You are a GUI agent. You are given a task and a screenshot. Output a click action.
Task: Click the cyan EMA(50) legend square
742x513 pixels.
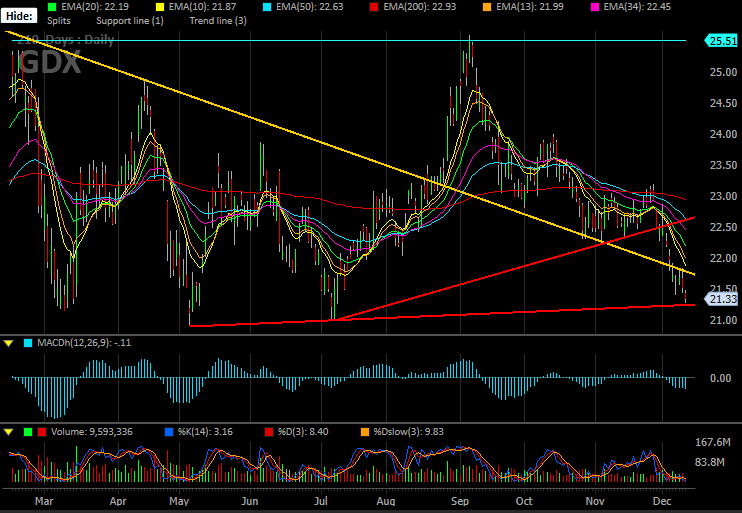(x=267, y=7)
